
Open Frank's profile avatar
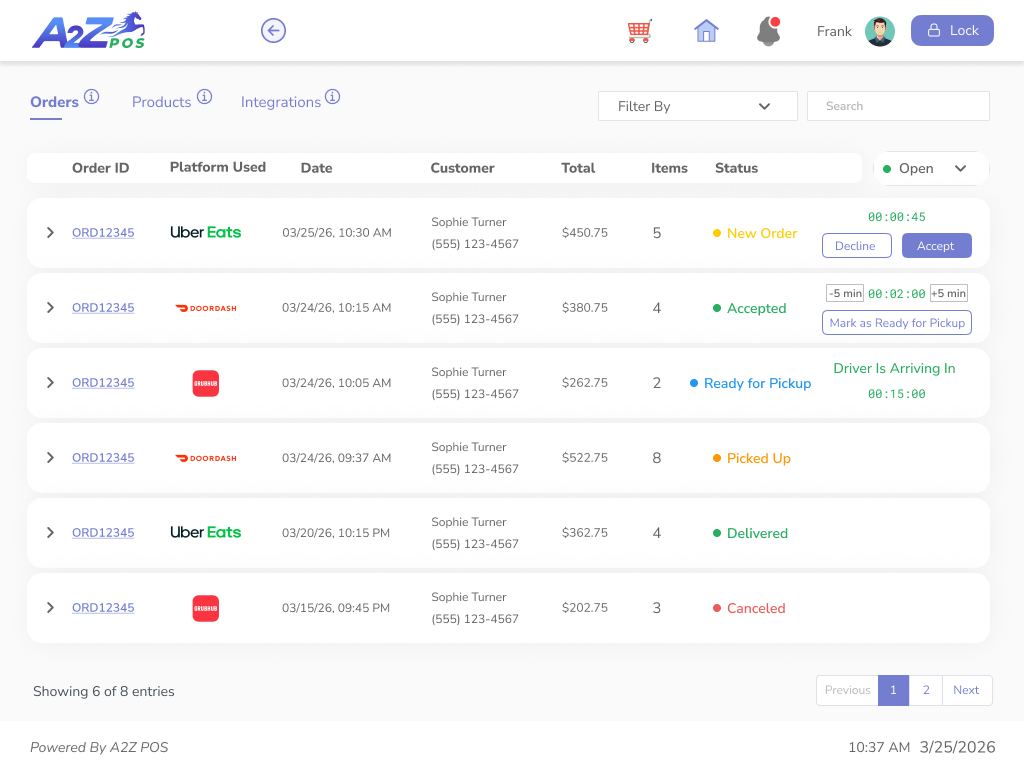click(880, 30)
